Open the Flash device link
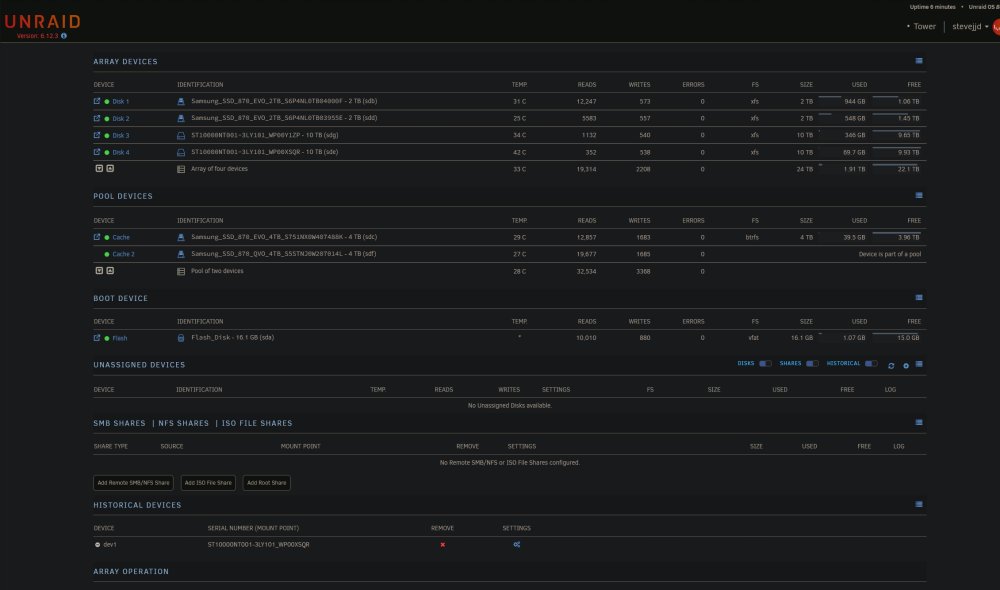1000x590 pixels. pyautogui.click(x=120, y=338)
